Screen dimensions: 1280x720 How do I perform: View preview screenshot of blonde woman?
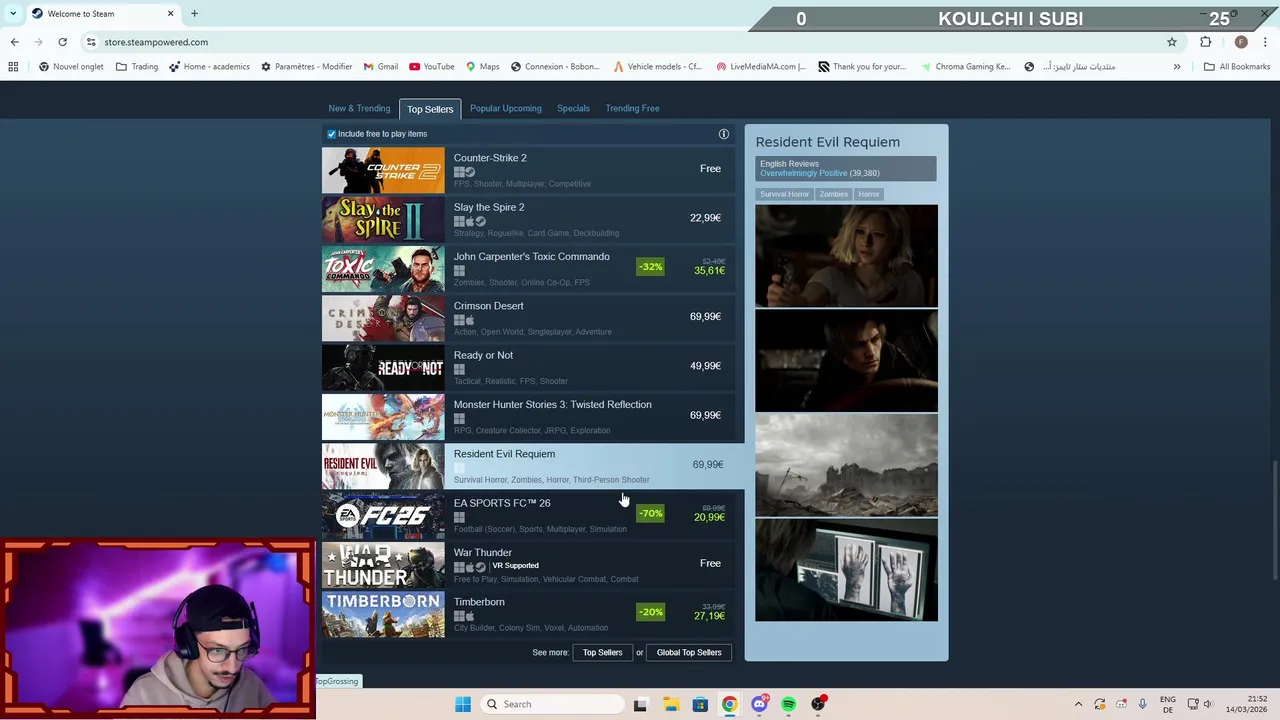[x=846, y=256]
